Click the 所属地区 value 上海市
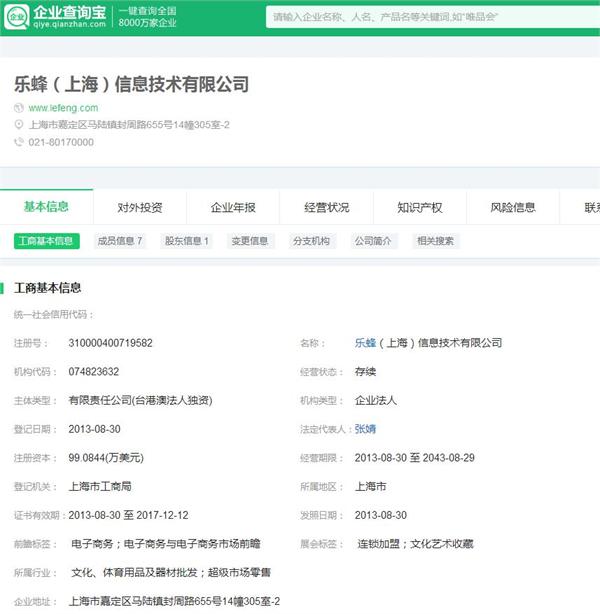600x614 pixels. tap(370, 486)
